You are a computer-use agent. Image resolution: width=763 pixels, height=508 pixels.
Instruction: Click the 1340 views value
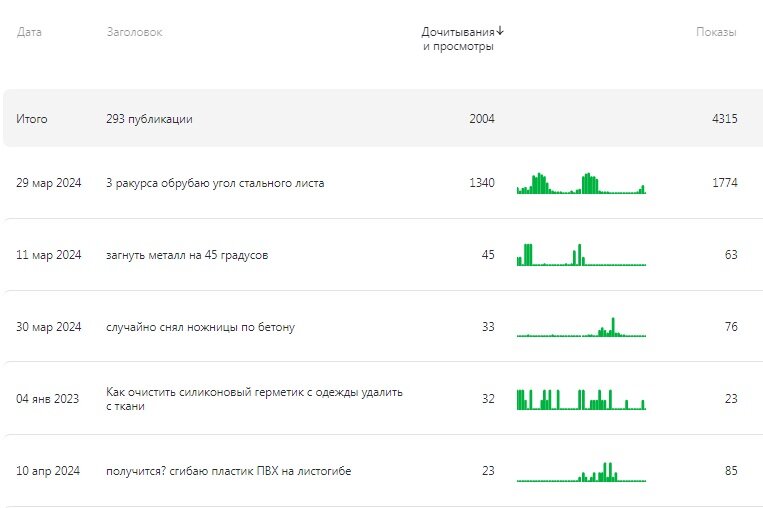tap(482, 183)
